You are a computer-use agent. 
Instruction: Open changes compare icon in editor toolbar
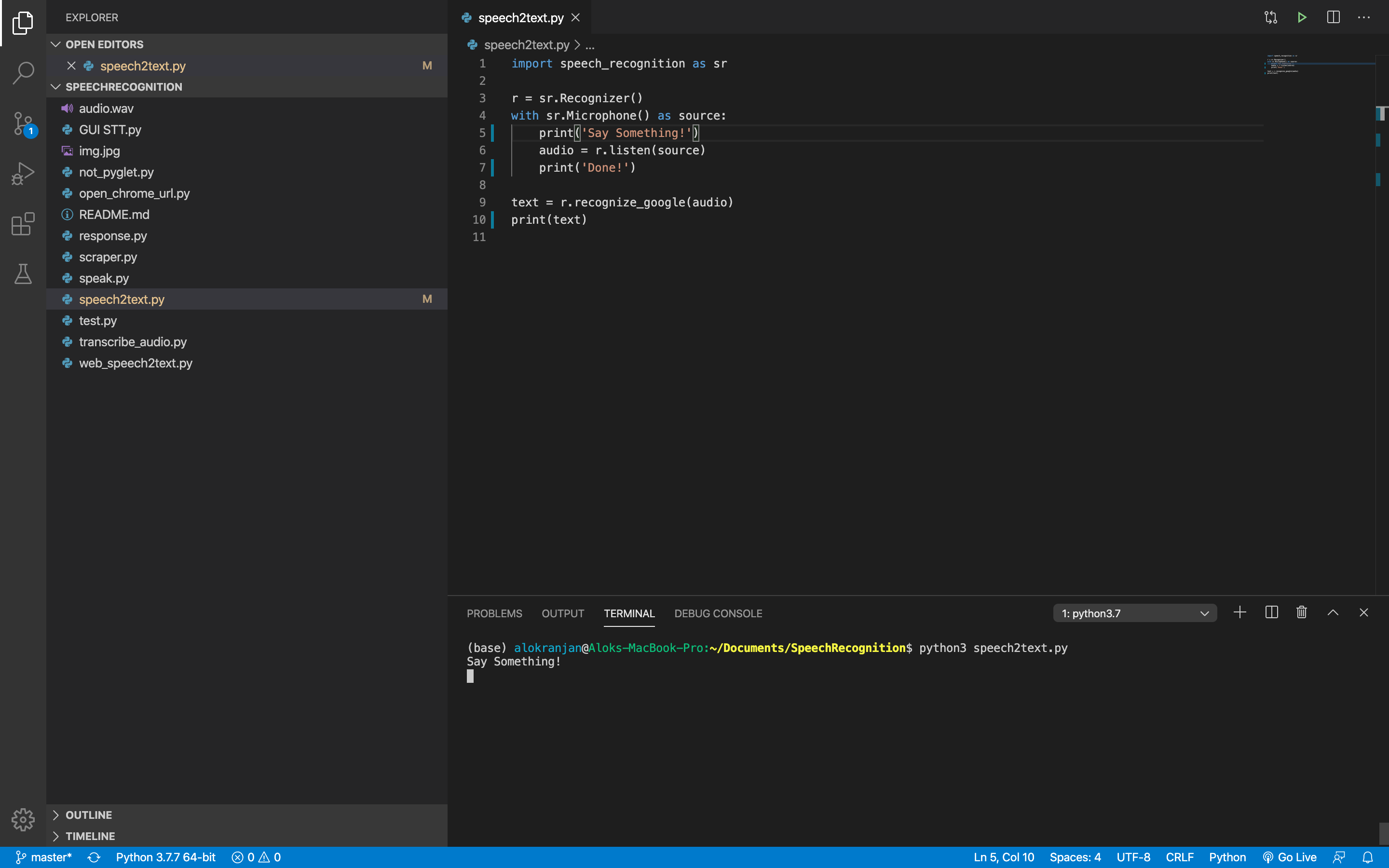(x=1271, y=17)
